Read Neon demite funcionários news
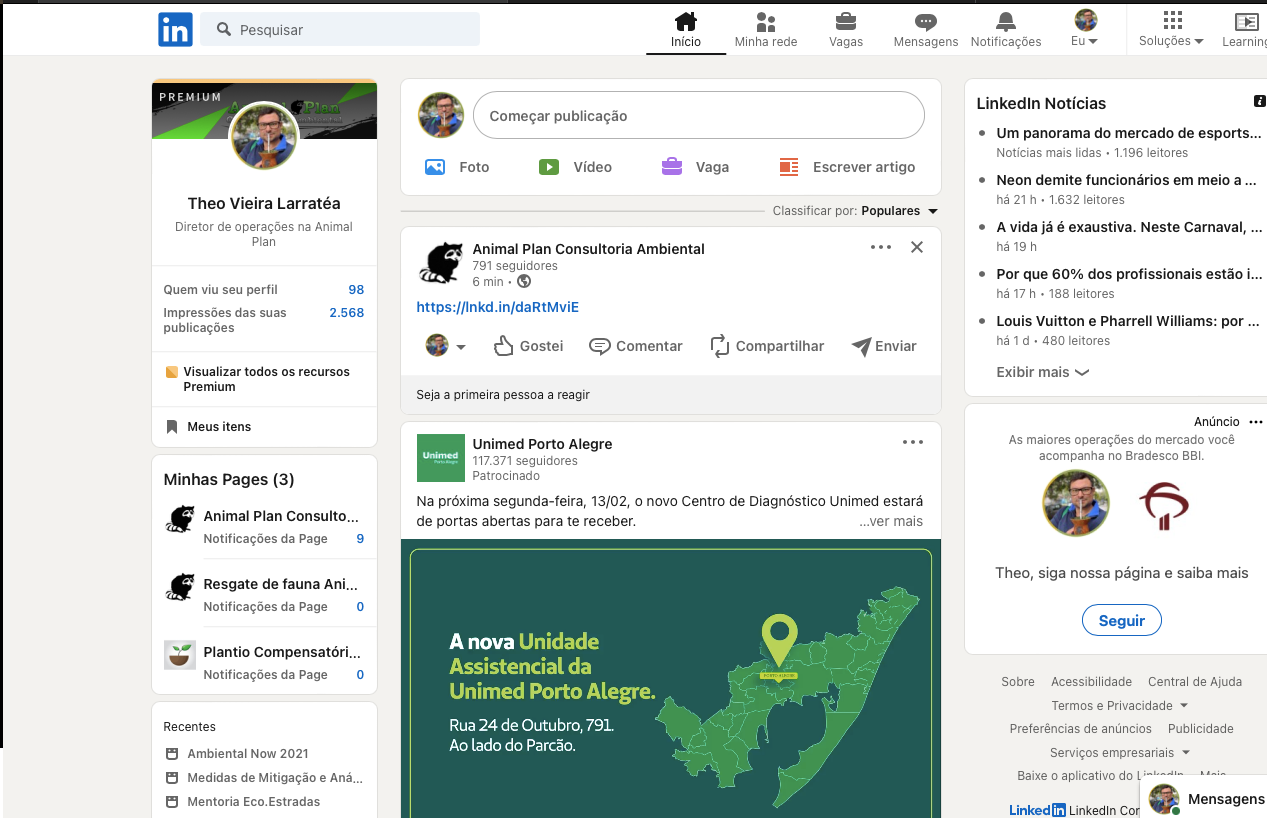The height and width of the screenshot is (818, 1267). (x=1126, y=180)
